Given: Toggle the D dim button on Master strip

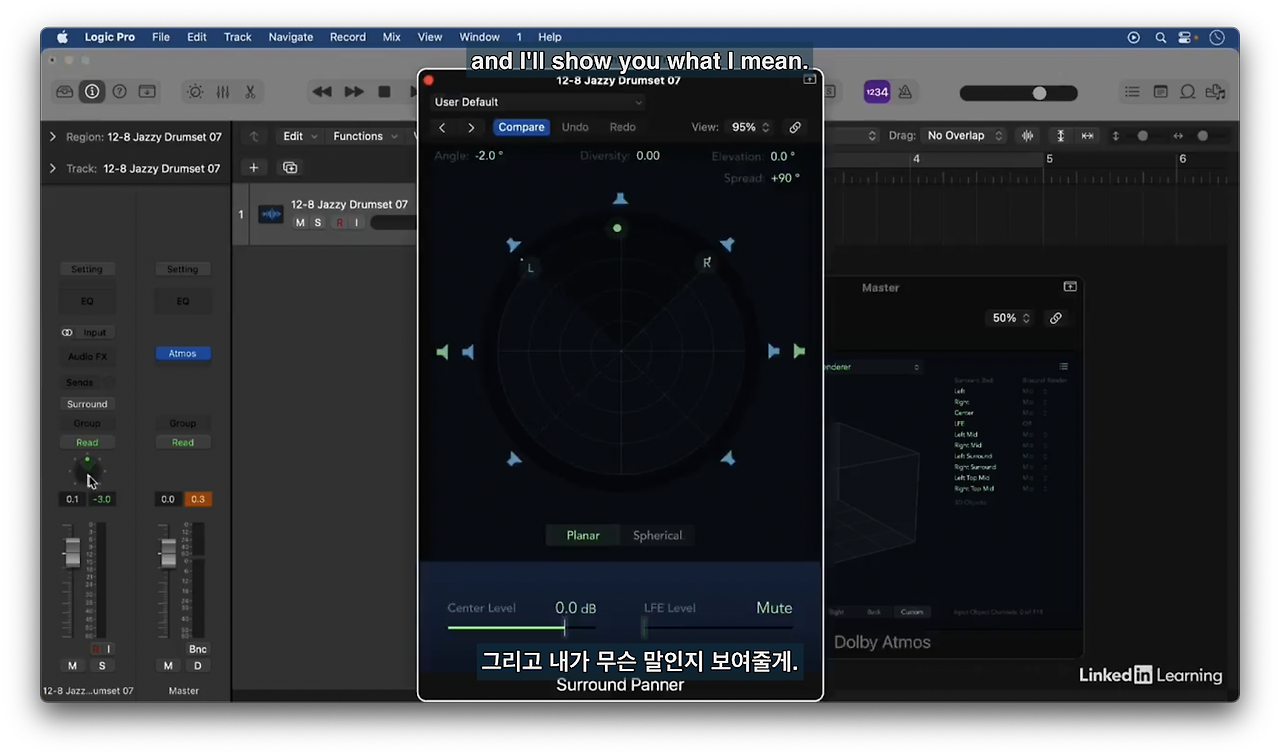Looking at the screenshot, I should [197, 666].
